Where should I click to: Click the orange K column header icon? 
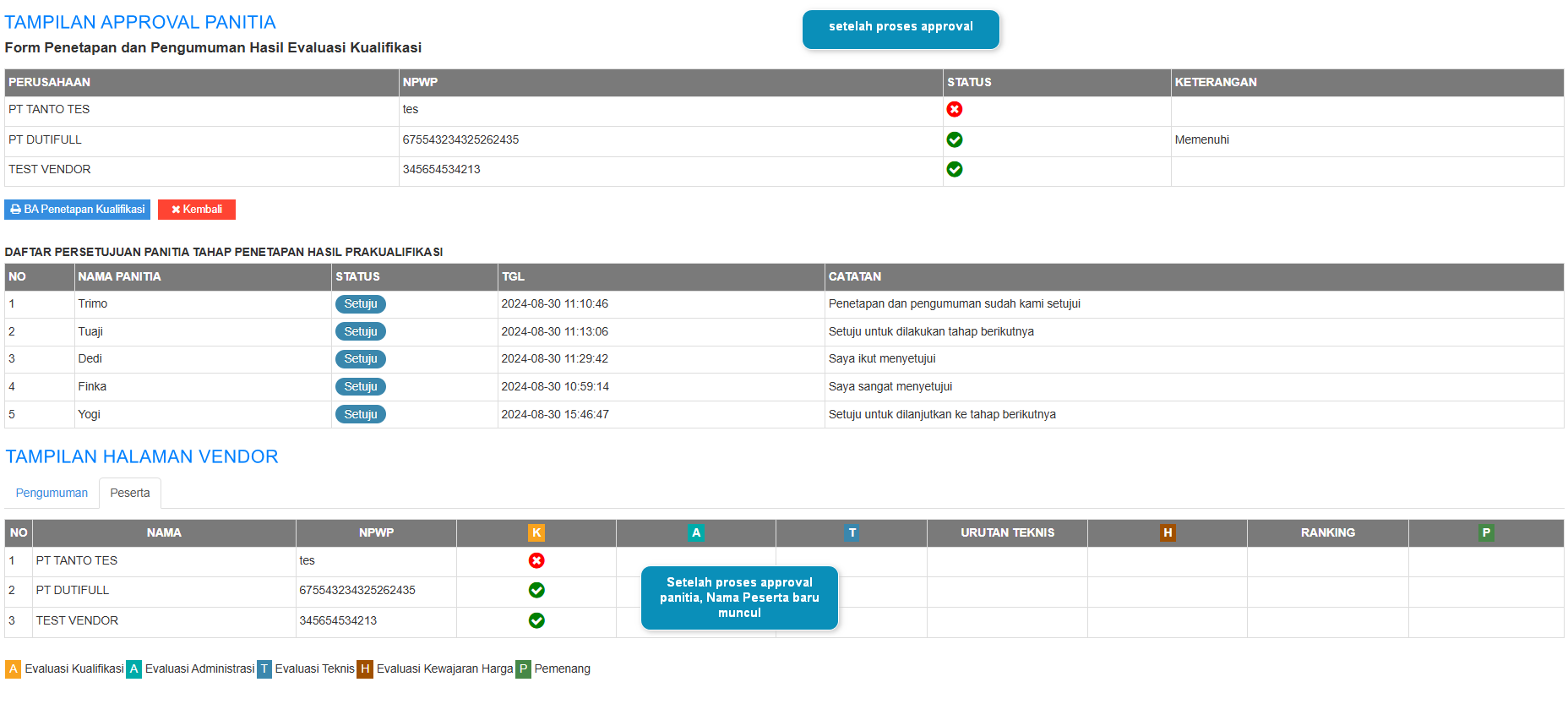point(536,532)
